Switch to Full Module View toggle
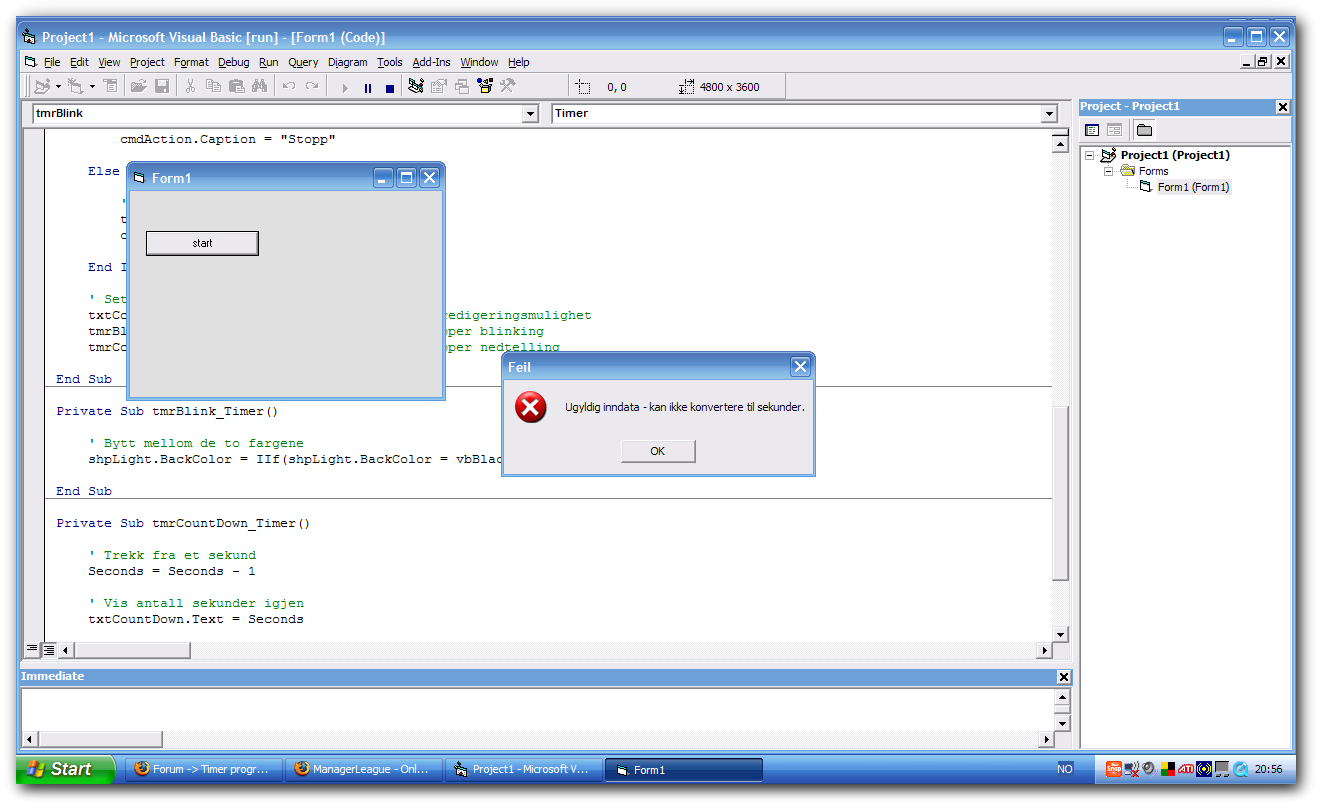This screenshot has height=808, width=1320. click(x=48, y=650)
